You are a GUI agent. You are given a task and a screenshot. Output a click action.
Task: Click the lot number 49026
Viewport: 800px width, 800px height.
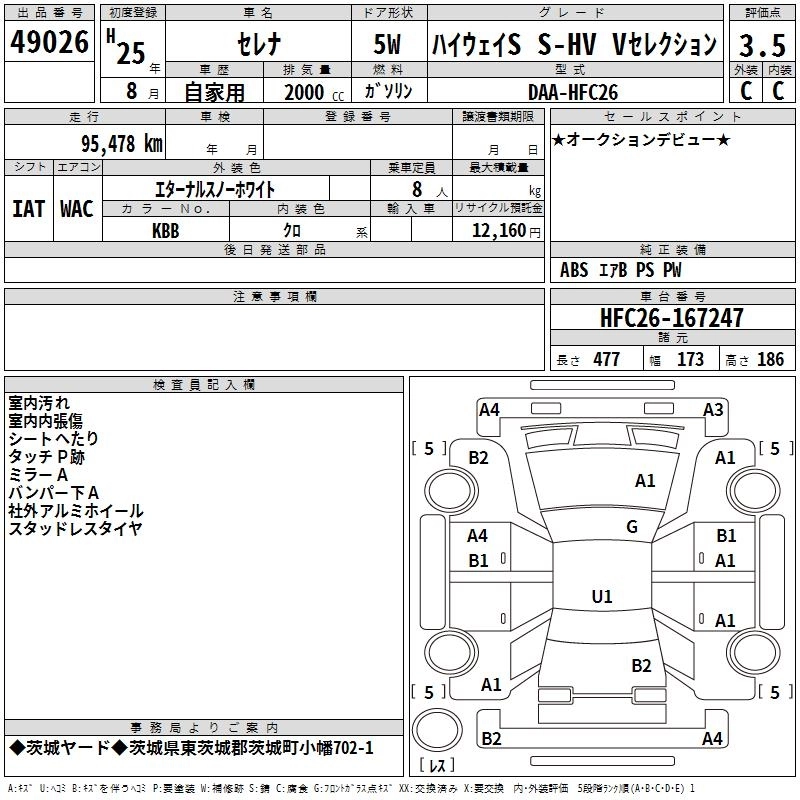(x=50, y=44)
